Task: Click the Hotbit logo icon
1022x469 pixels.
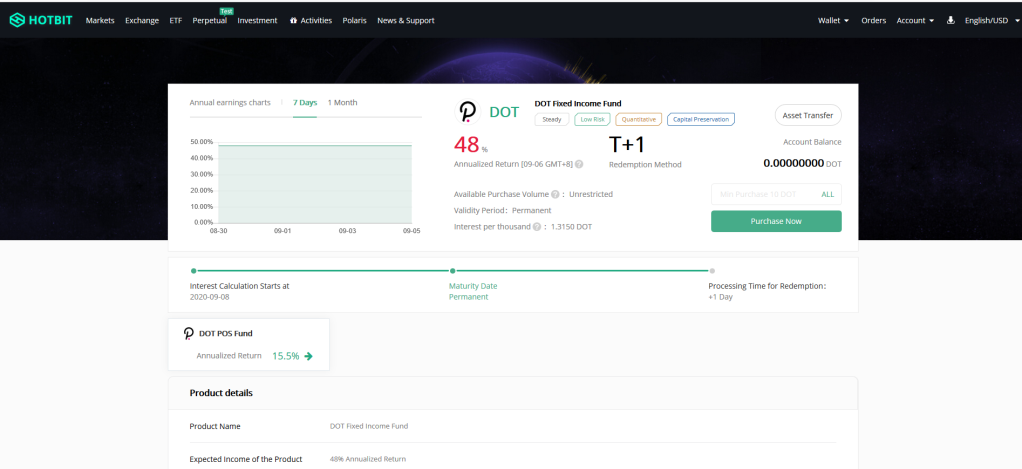Action: (x=17, y=20)
